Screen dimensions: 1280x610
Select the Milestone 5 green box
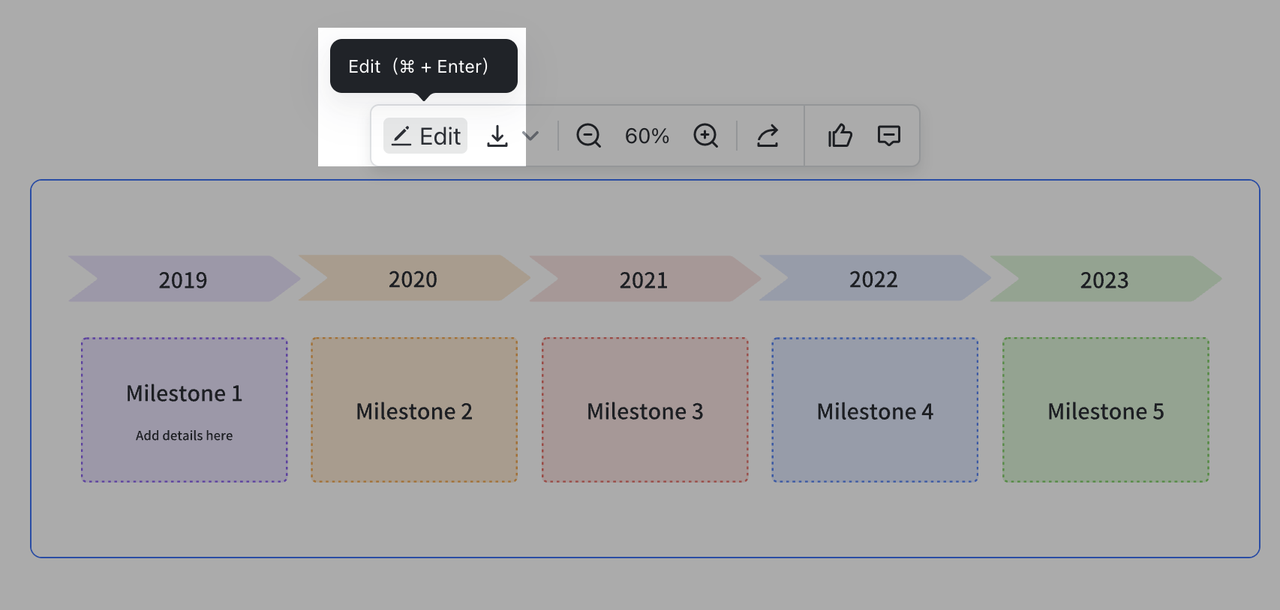tap(1106, 410)
